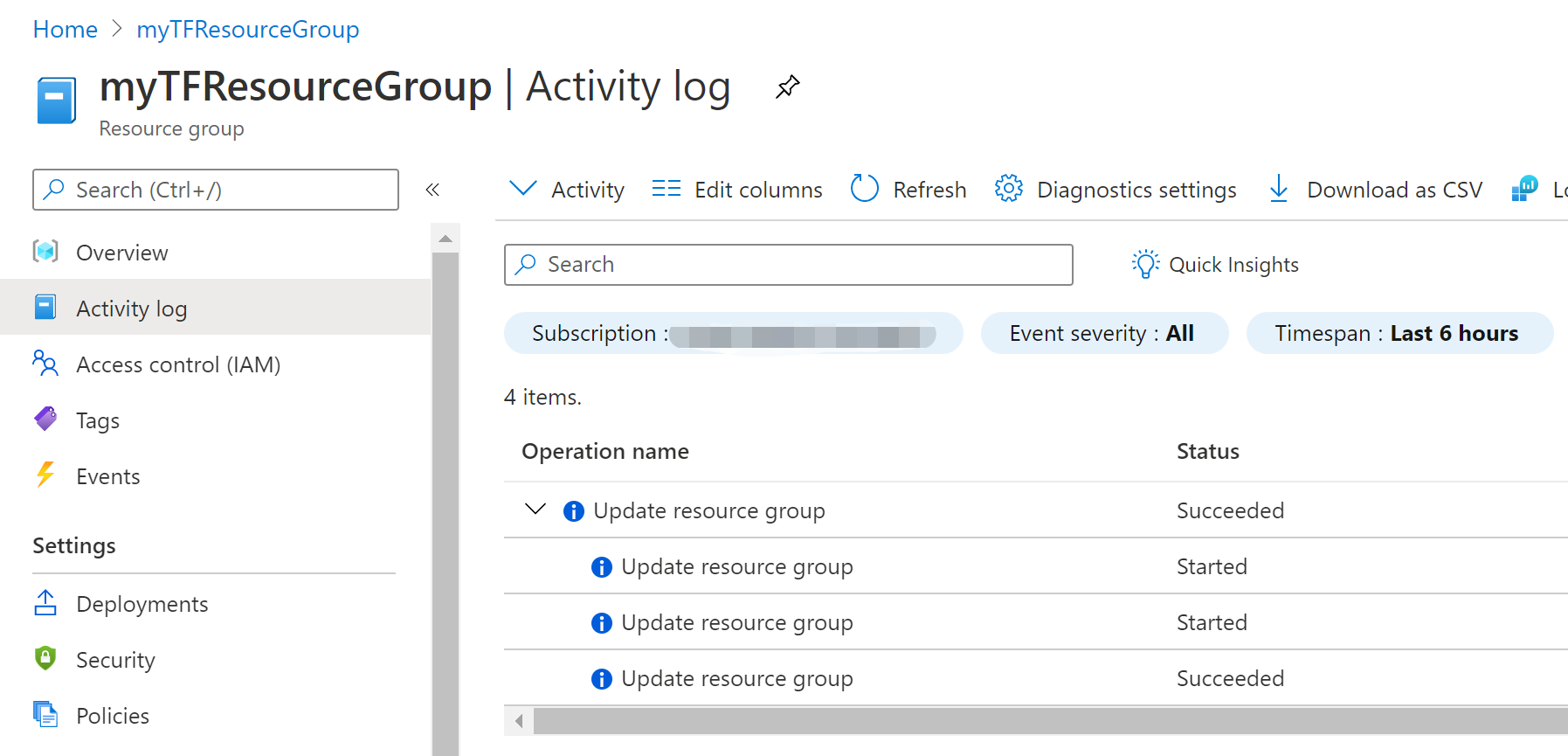The width and height of the screenshot is (1568, 756).
Task: Open the Timespan Last 6 hours filter
Action: click(1399, 333)
